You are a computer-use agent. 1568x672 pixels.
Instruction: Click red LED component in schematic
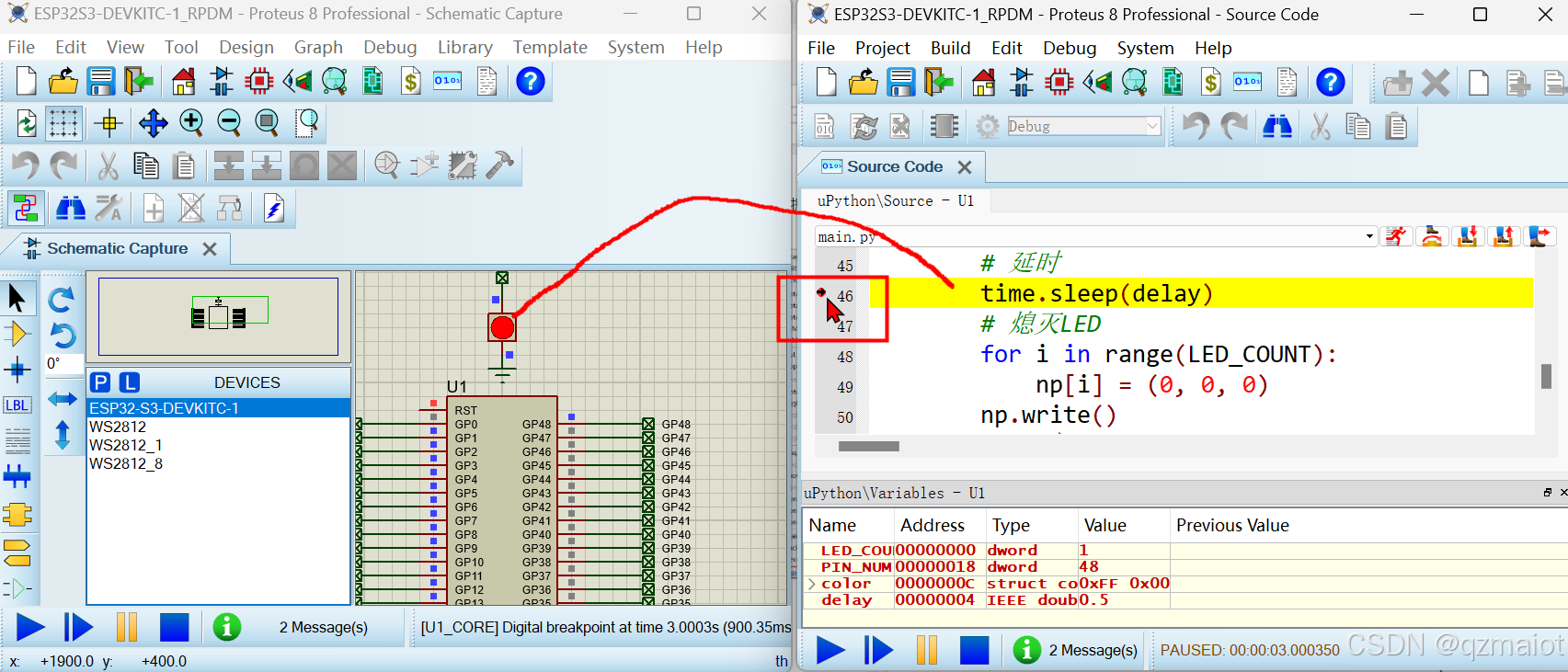tap(502, 327)
